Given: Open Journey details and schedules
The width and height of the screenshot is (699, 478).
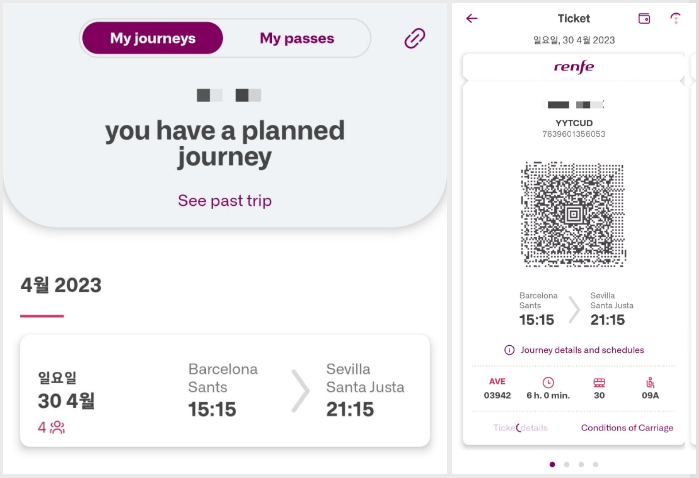Looking at the screenshot, I should click(582, 350).
